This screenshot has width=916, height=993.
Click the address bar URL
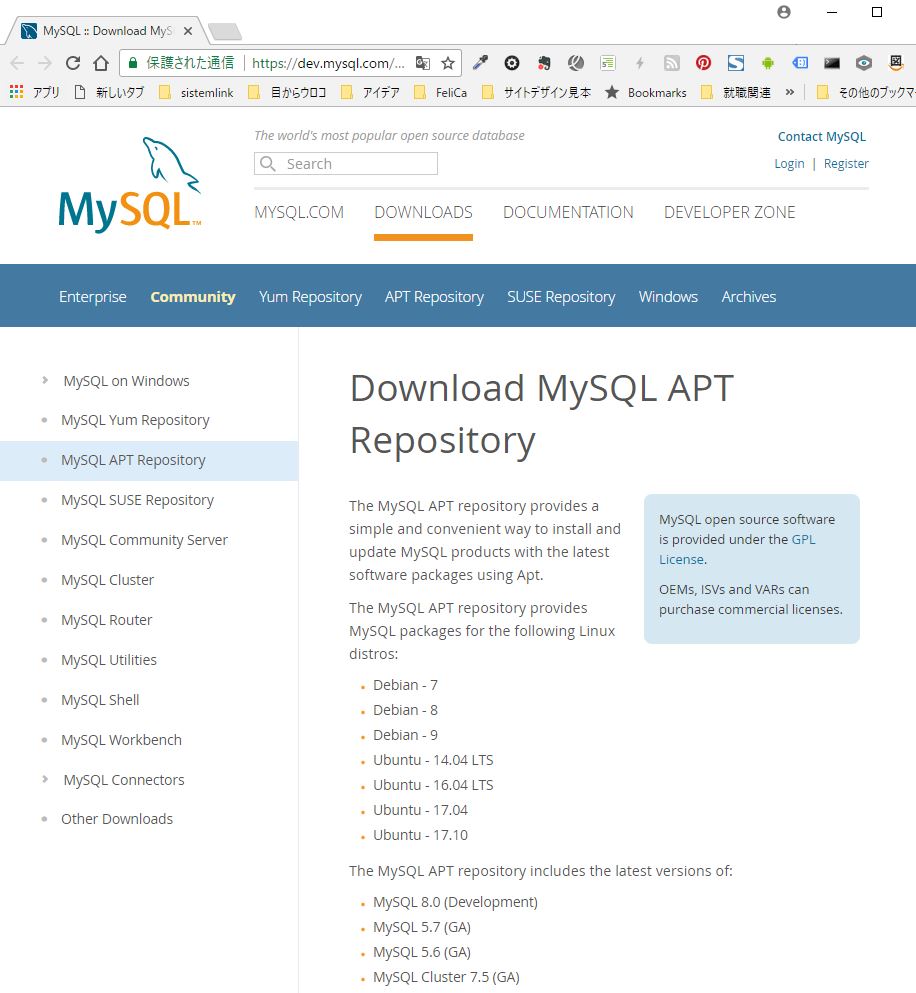(x=328, y=63)
